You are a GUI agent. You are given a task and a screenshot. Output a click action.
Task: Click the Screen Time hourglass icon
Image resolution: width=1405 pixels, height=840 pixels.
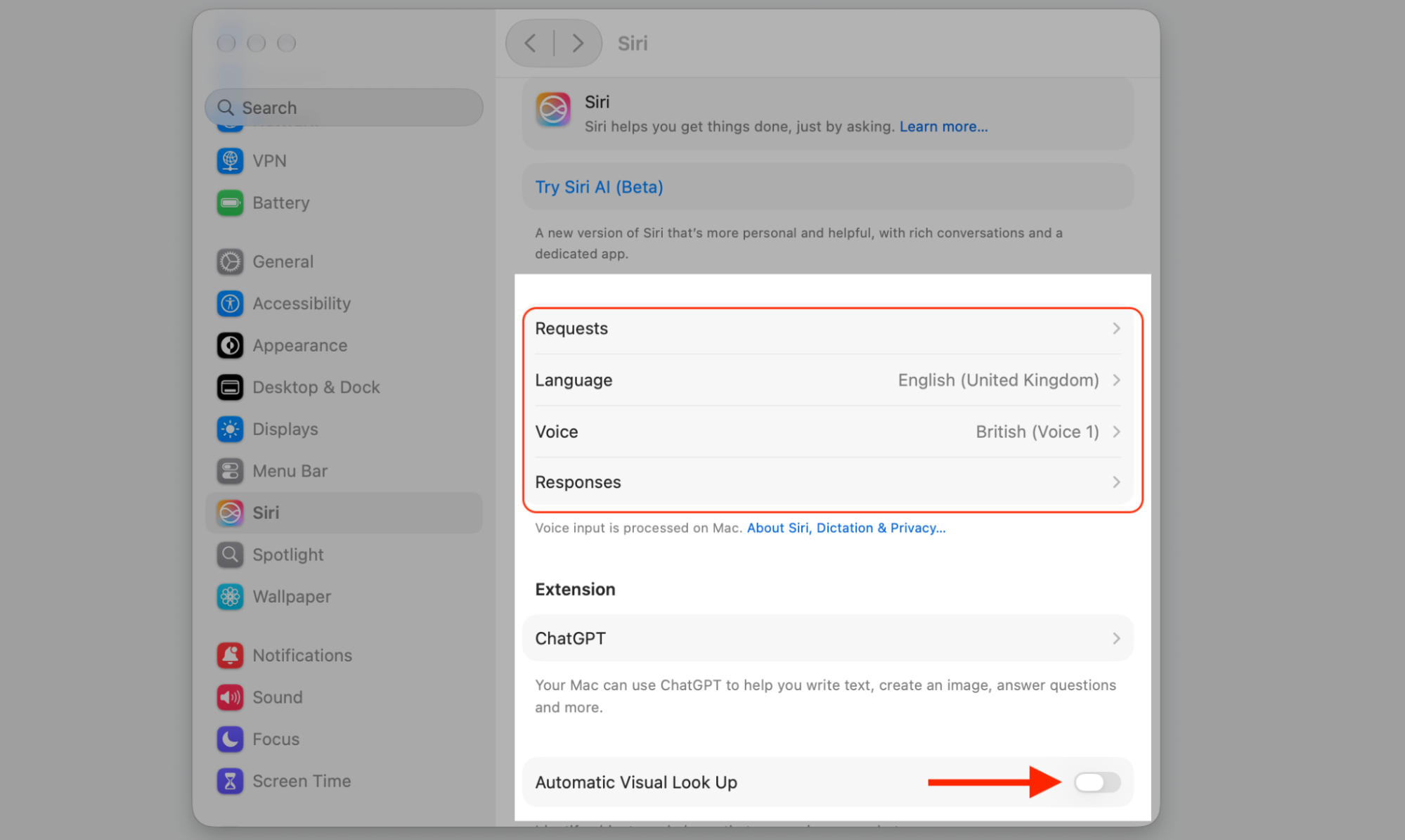coord(230,781)
